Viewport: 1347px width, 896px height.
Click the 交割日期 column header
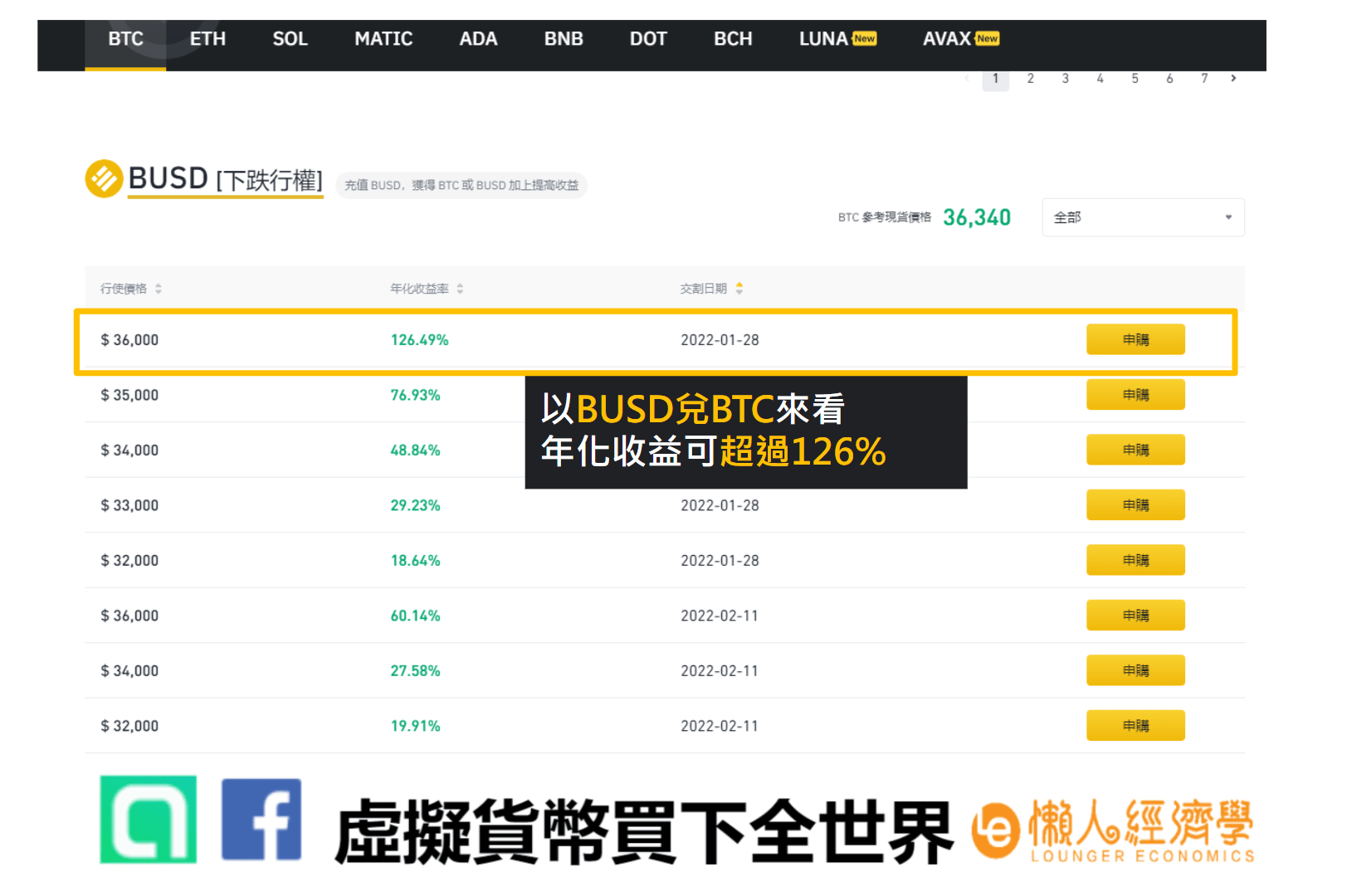coord(704,289)
